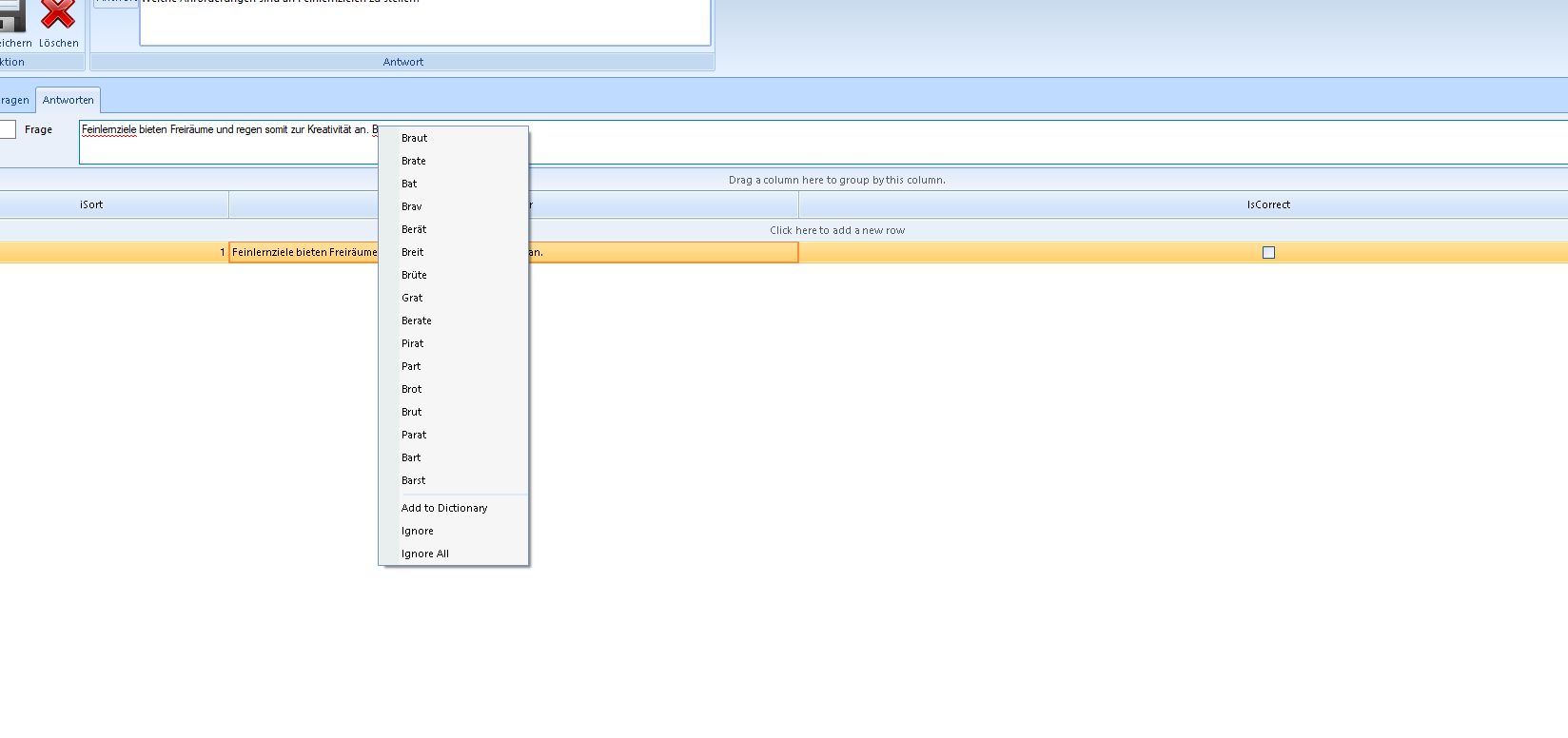
Task: Click 'Click here to add a new row'
Action: pos(837,230)
